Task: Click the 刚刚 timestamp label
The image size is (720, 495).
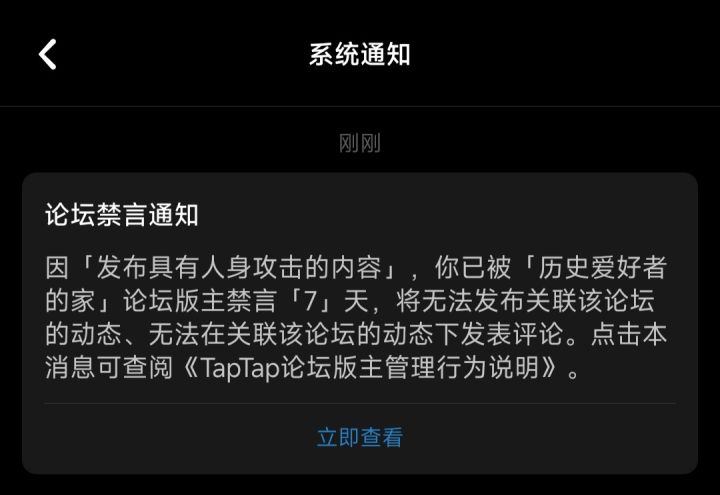Action: pos(360,143)
